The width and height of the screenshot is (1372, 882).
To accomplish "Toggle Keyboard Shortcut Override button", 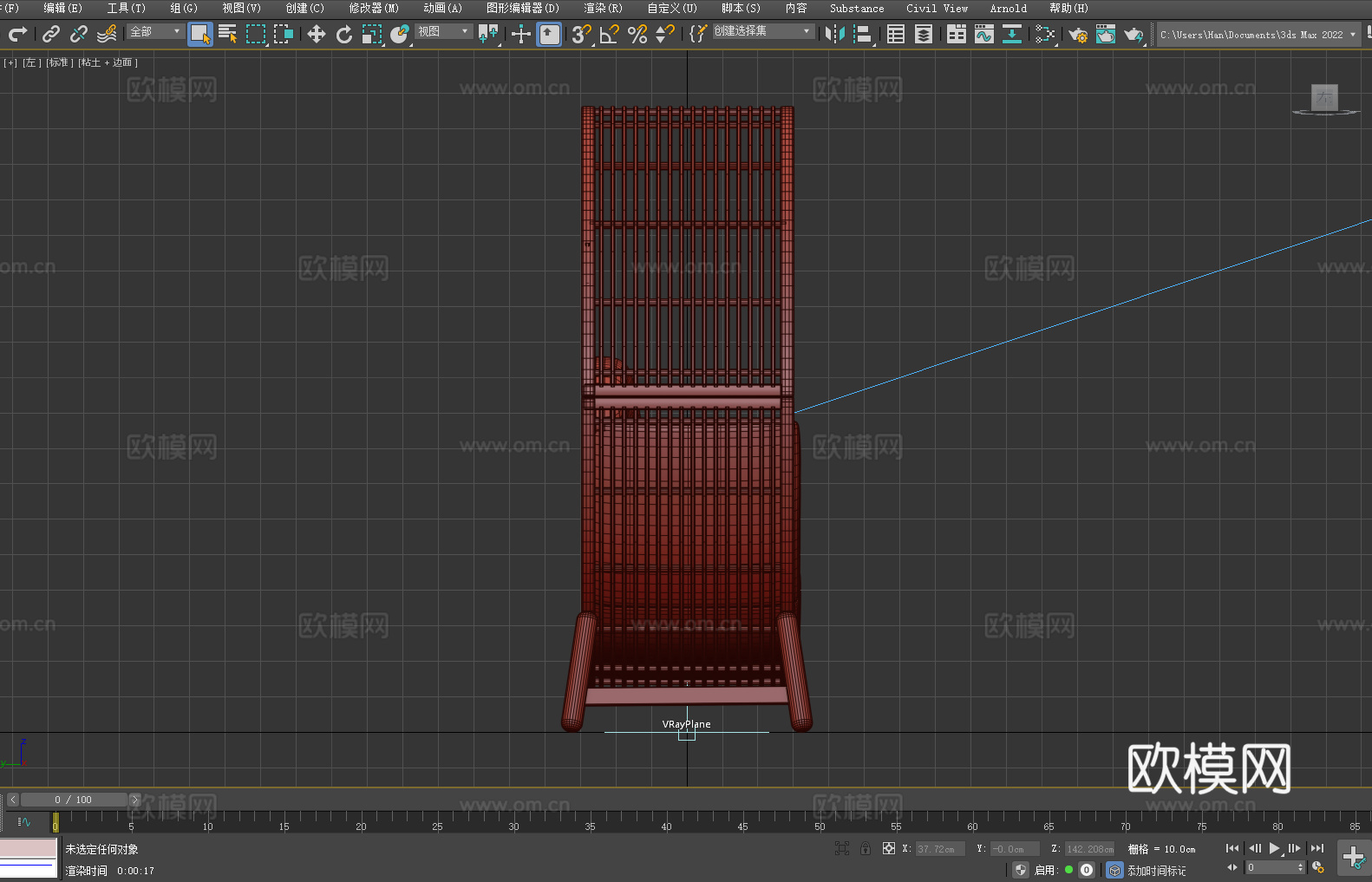I will pyautogui.click(x=550, y=34).
